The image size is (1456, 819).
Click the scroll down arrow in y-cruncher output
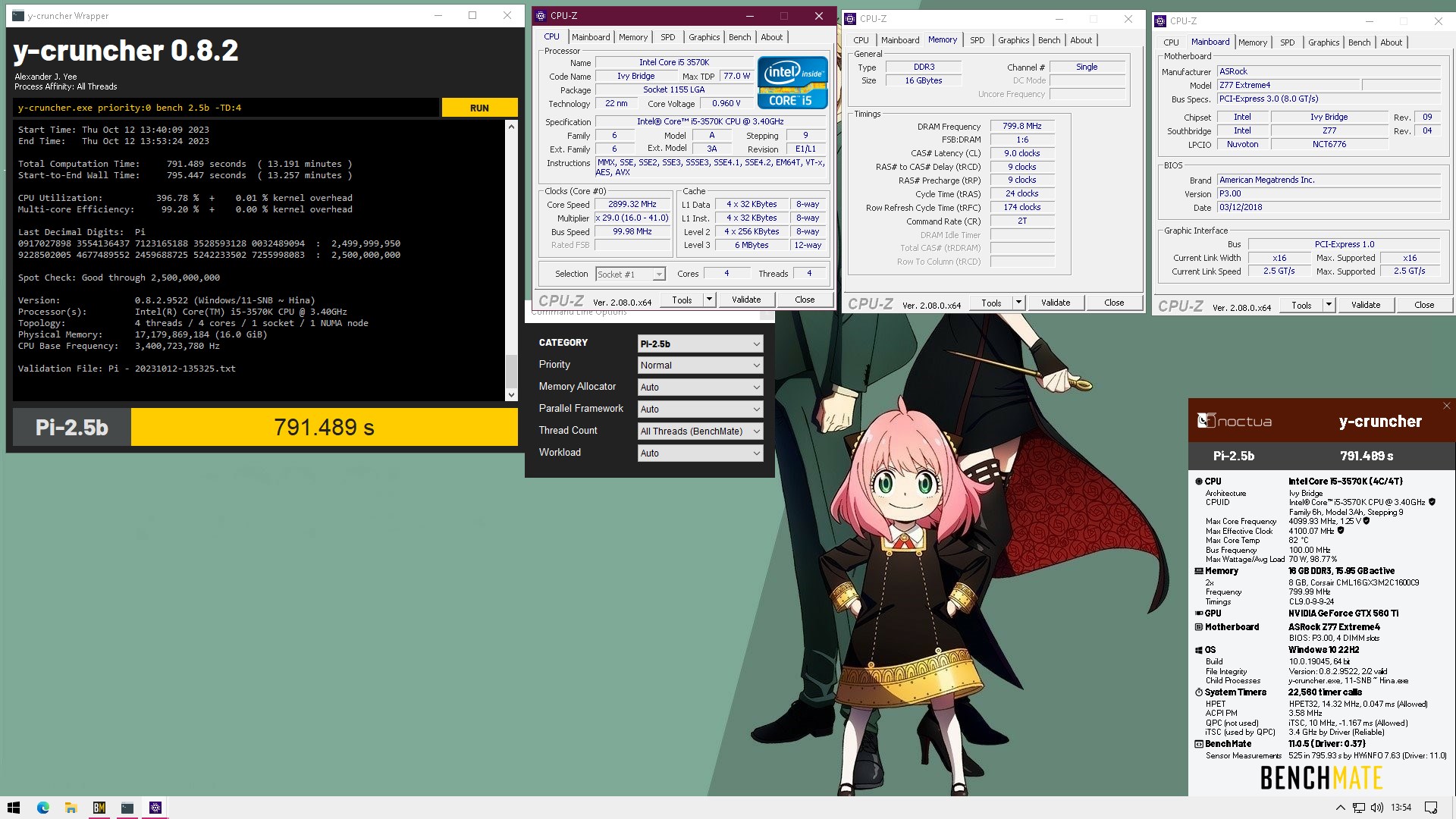pos(511,394)
